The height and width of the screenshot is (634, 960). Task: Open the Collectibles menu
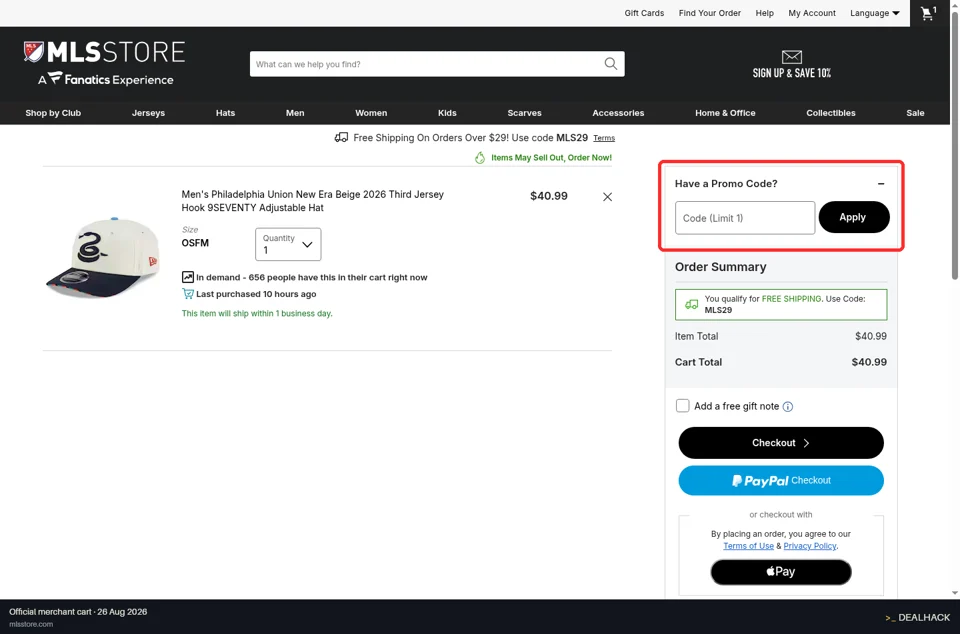[831, 113]
